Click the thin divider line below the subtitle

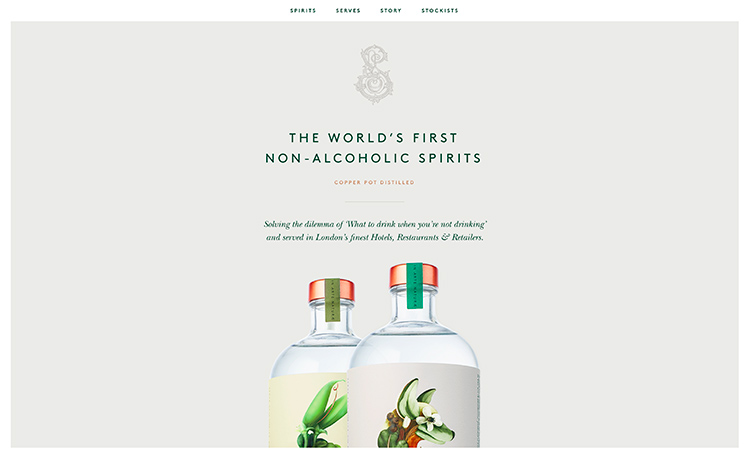pyautogui.click(x=375, y=202)
